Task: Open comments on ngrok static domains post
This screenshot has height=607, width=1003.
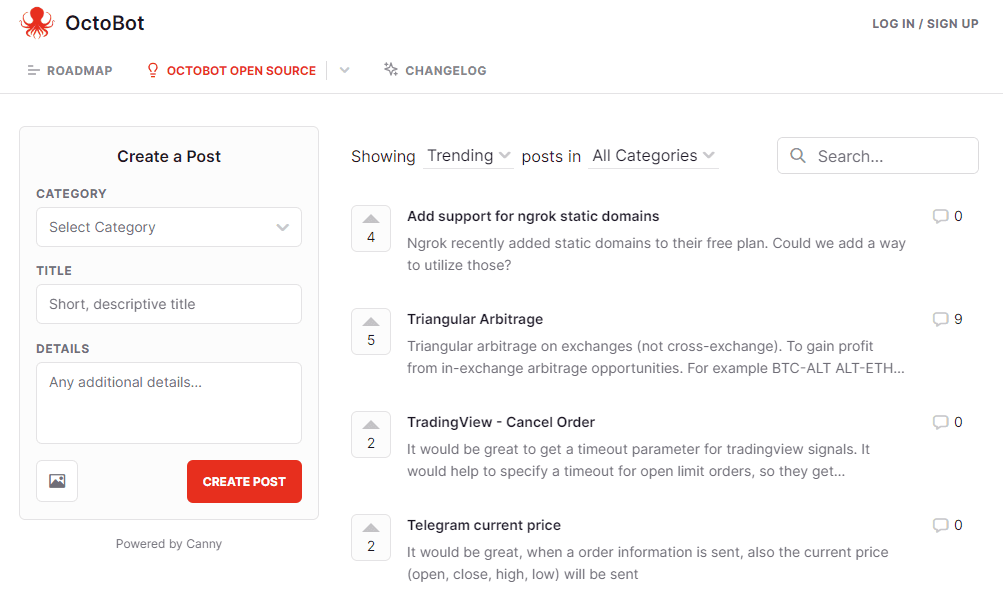Action: (x=947, y=216)
